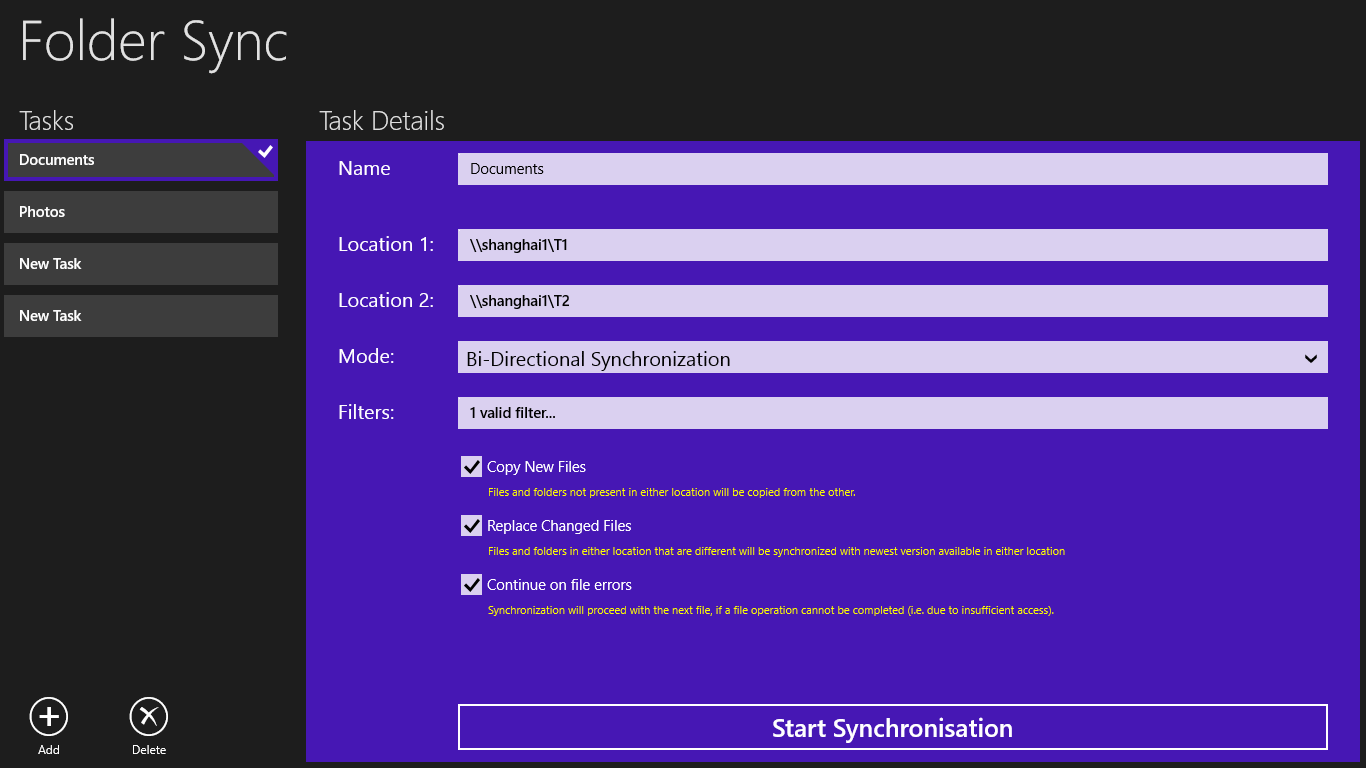Expand the Filters field showing 1 valid filter
Viewport: 1366px width, 768px height.
[x=892, y=412]
